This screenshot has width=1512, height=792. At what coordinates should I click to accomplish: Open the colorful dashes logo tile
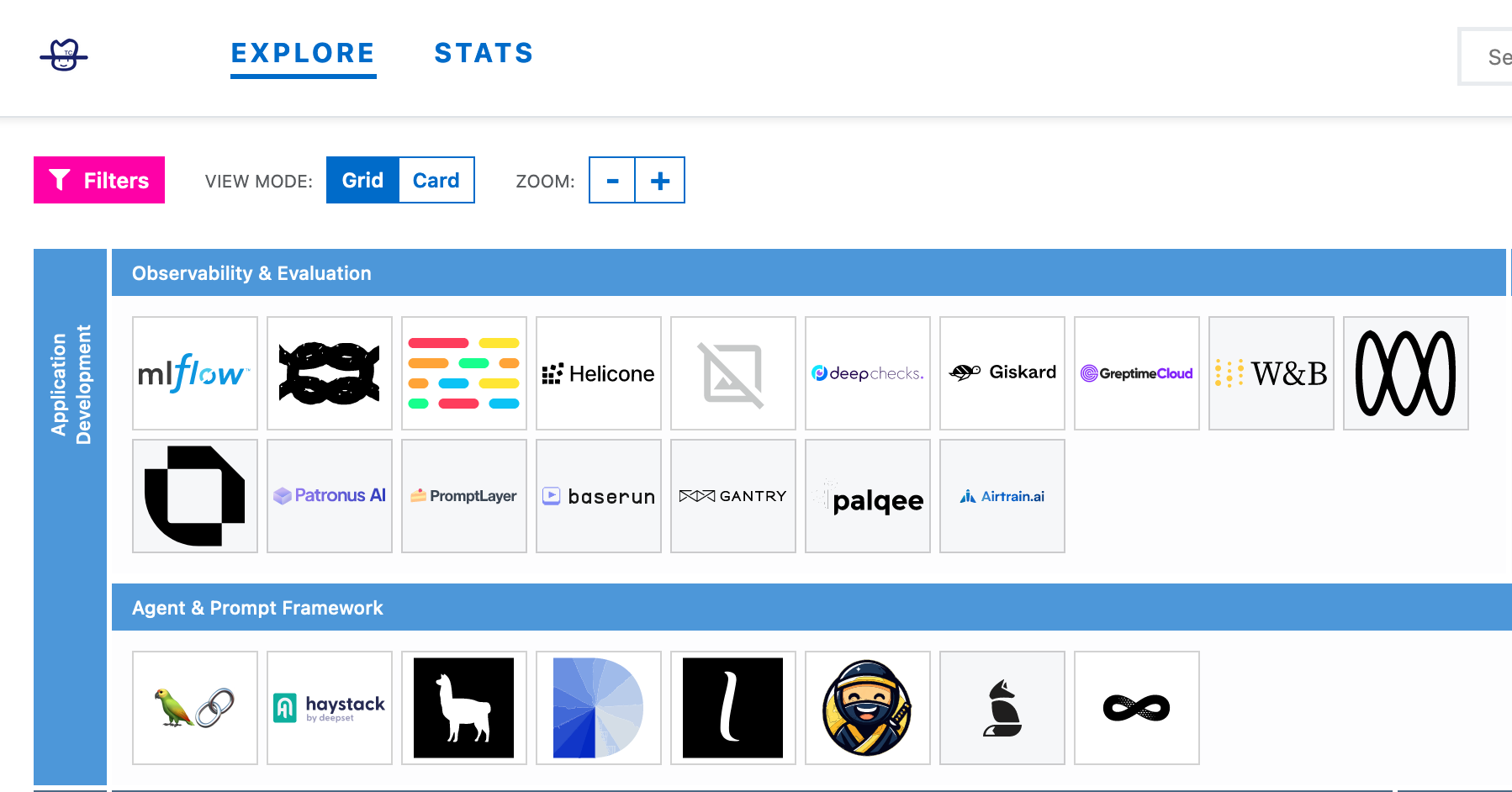click(464, 373)
